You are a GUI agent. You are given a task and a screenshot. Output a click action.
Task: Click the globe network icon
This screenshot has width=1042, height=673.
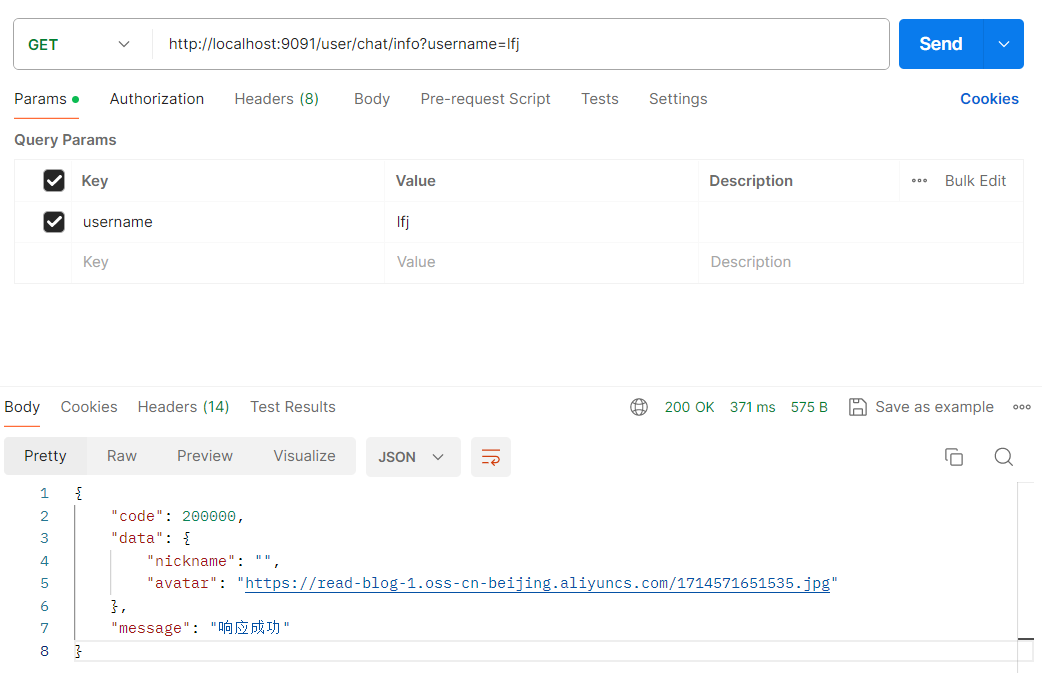pos(639,407)
